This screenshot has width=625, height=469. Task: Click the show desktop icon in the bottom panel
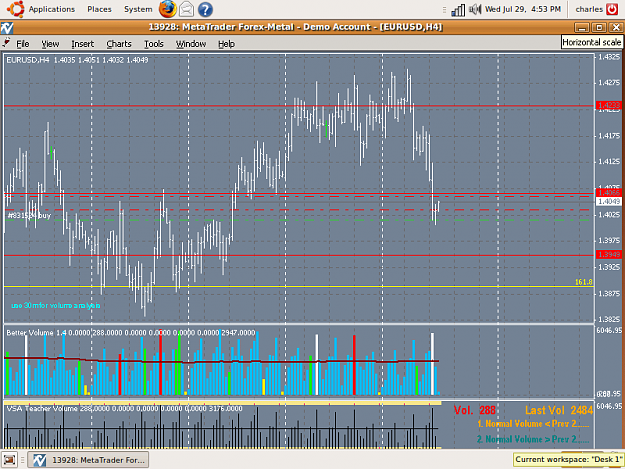point(9,460)
